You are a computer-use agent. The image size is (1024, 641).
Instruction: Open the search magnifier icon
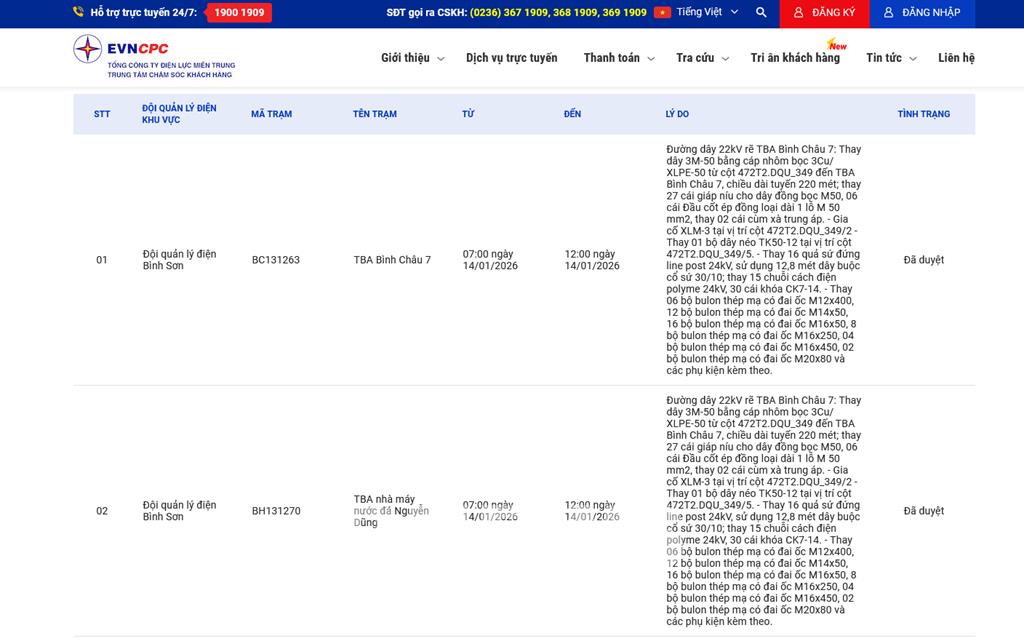[x=761, y=13]
